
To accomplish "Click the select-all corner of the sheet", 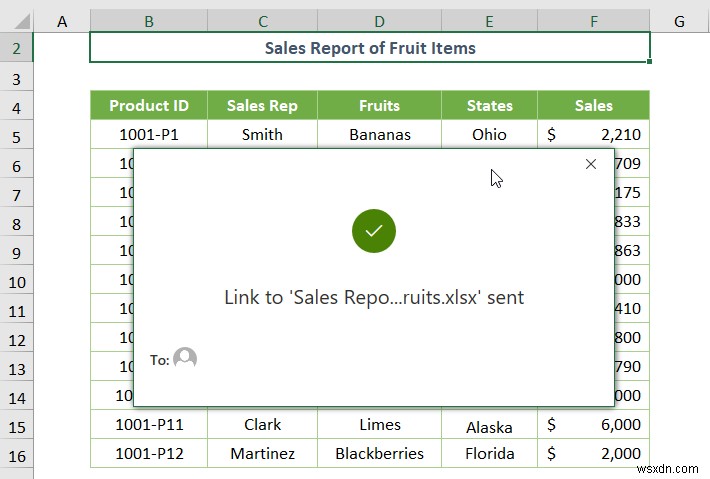I will coord(17,19).
